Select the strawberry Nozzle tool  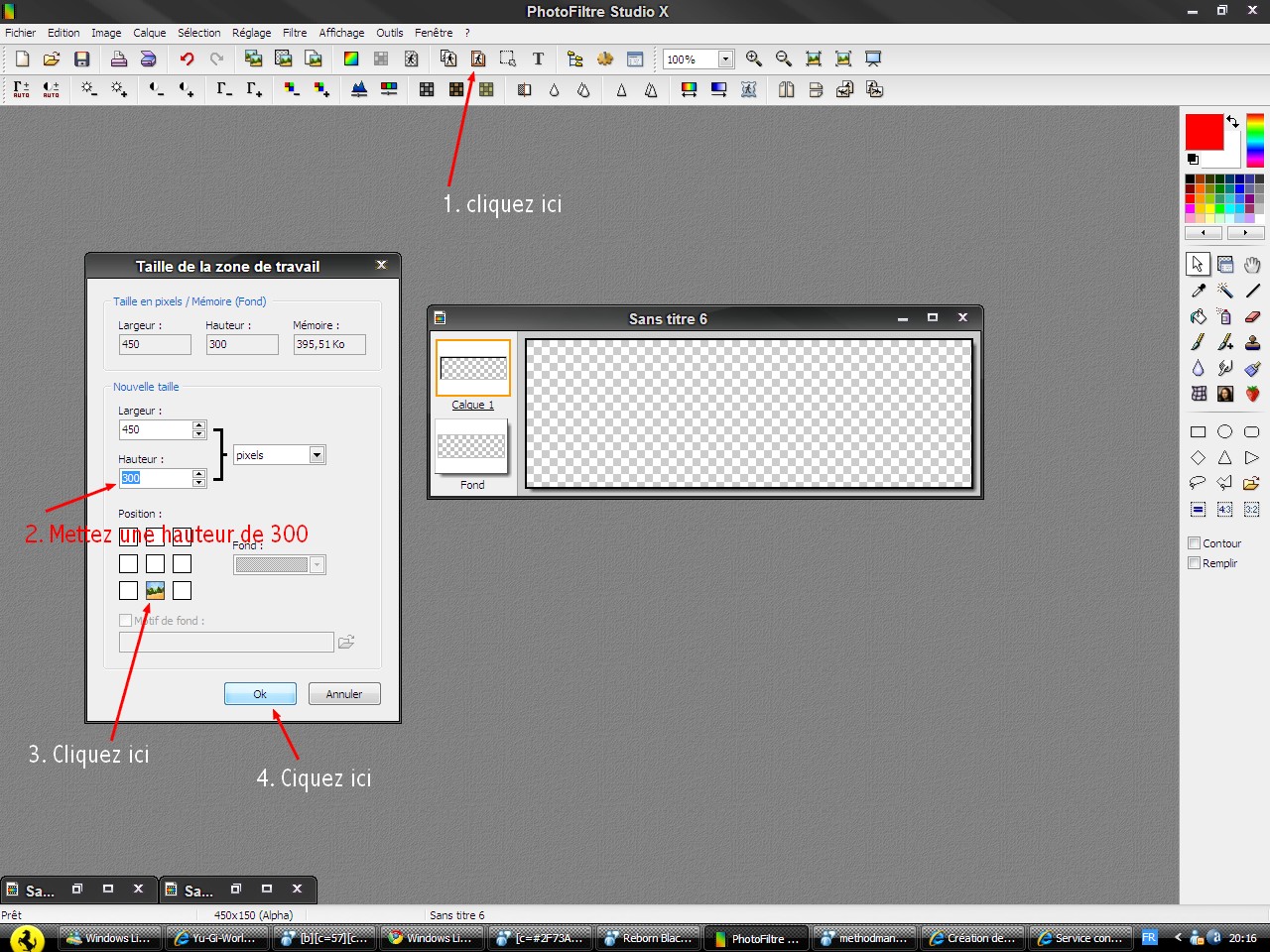1252,394
